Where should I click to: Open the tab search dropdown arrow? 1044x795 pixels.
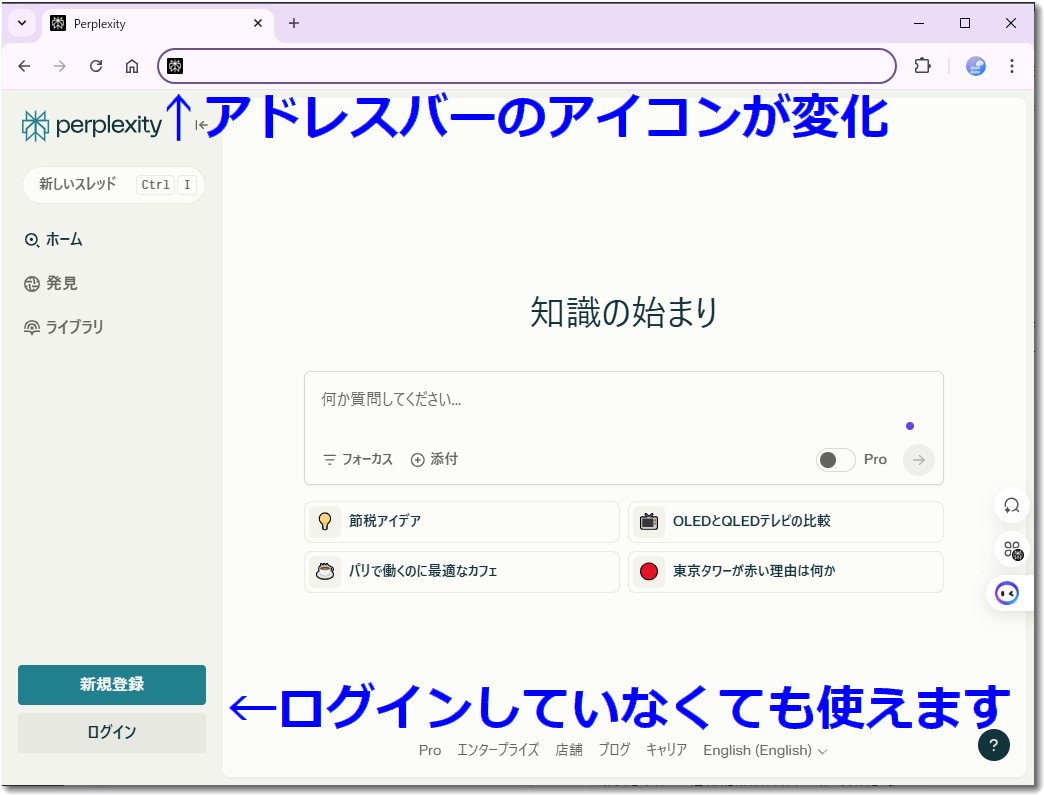click(22, 23)
